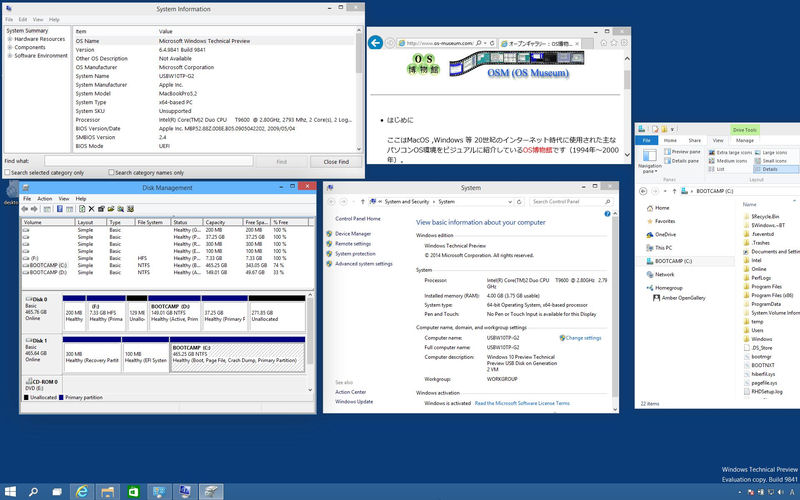Open the Program Files folder in File Explorer
This screenshot has width=800, height=500.
tap(762, 287)
